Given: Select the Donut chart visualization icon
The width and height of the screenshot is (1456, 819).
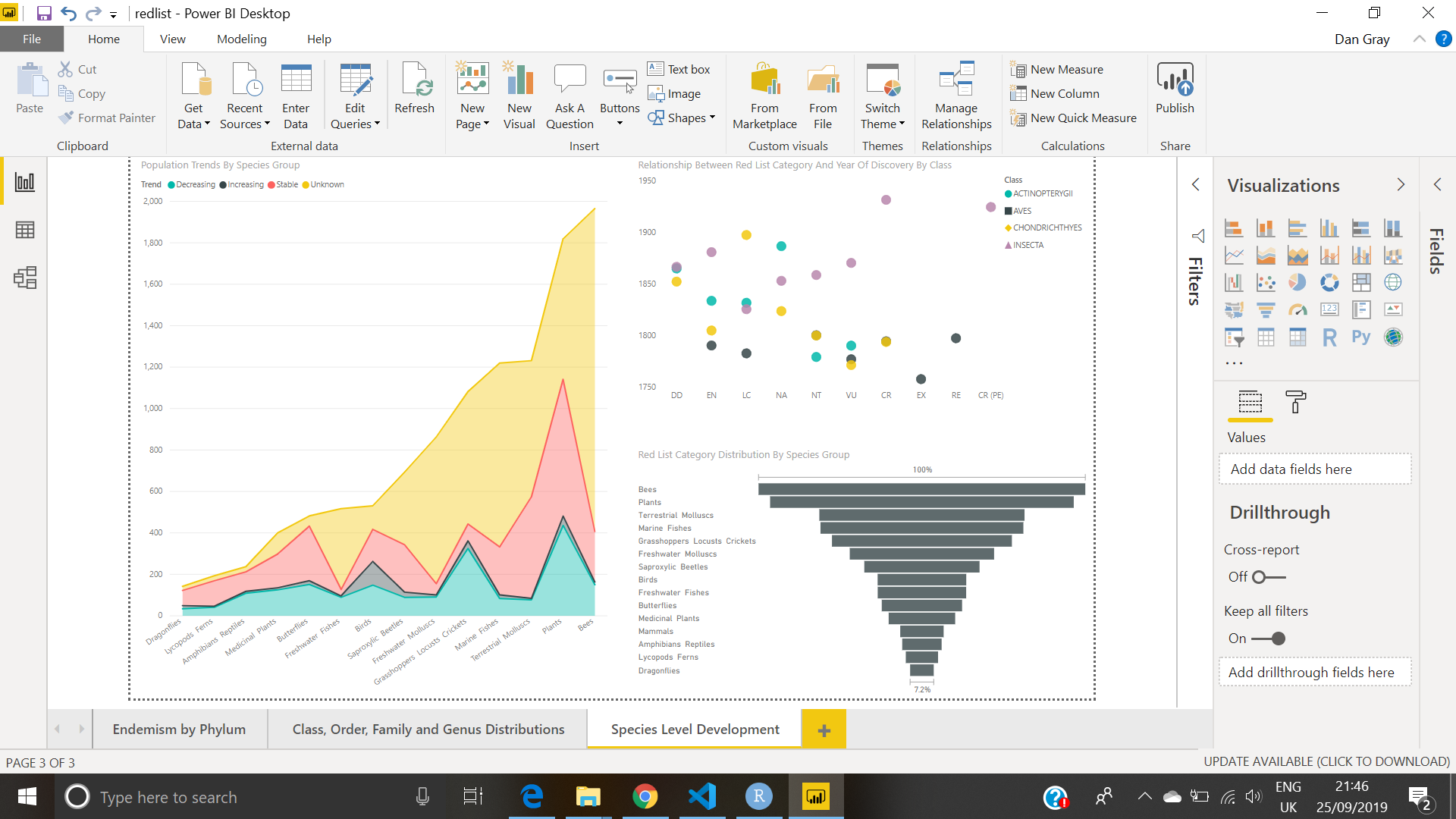Looking at the screenshot, I should point(1329,283).
